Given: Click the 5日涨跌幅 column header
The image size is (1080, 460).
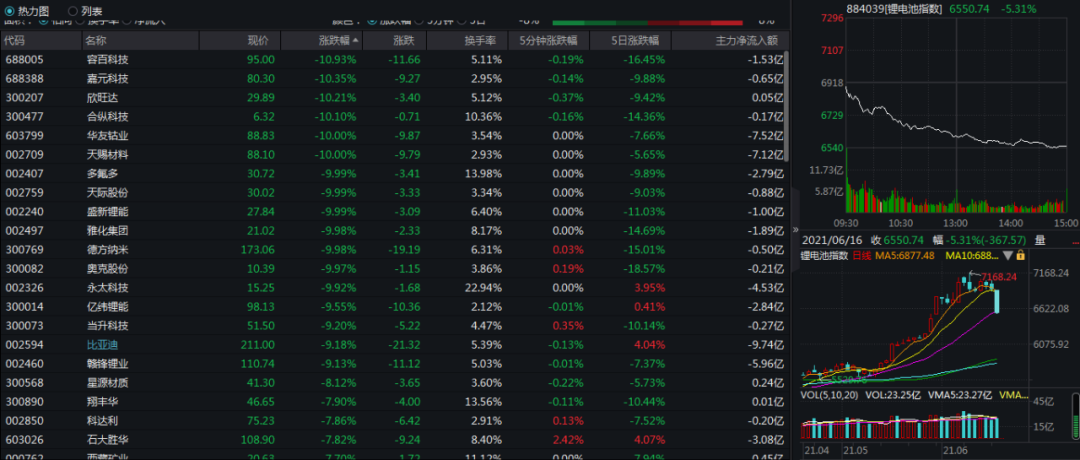Looking at the screenshot, I should 638,41.
